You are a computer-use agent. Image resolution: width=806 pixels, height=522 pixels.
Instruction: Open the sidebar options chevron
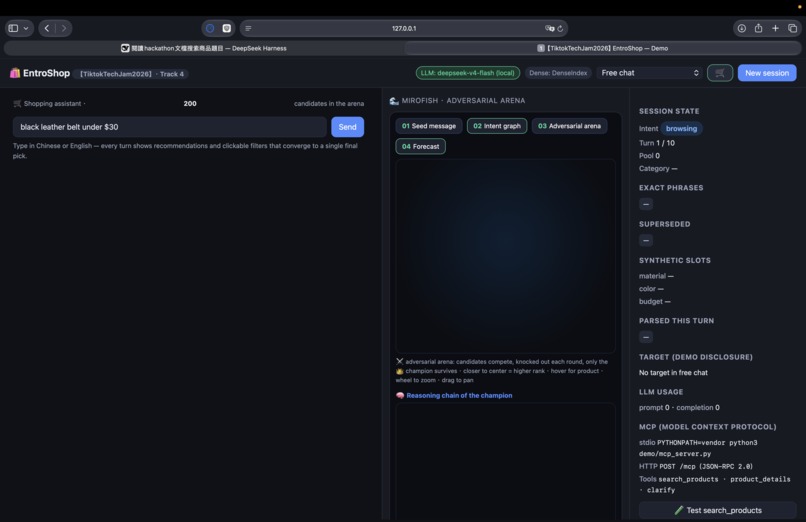[x=26, y=28]
